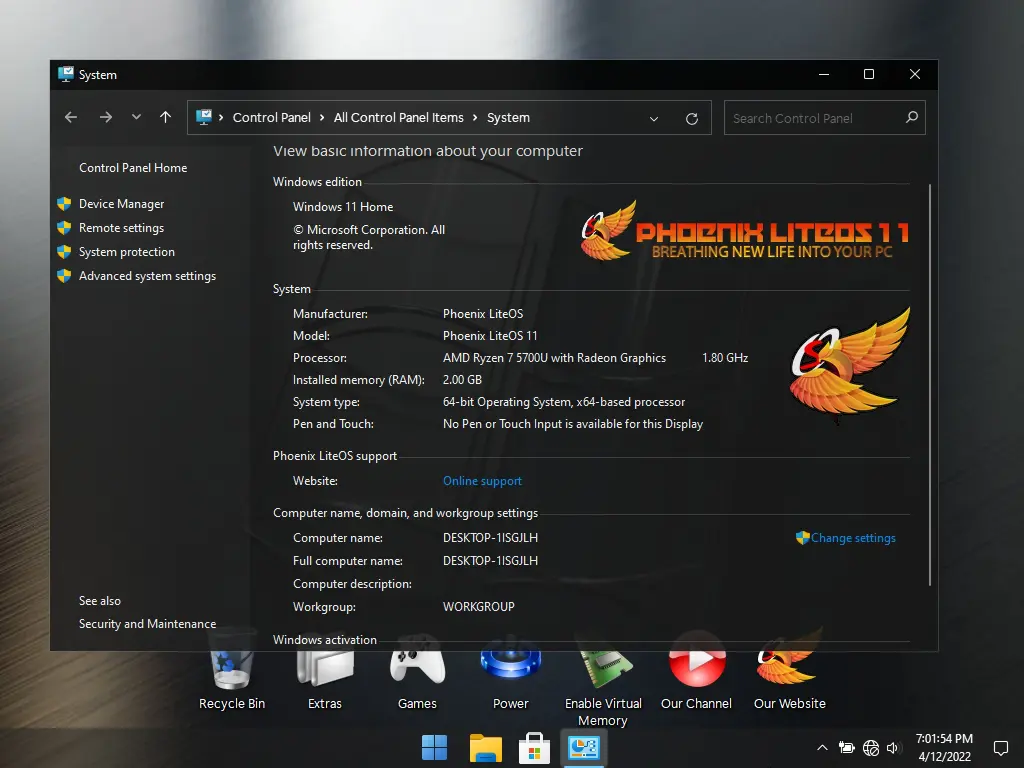Open File Explorer from taskbar
1024x768 pixels.
pos(485,748)
